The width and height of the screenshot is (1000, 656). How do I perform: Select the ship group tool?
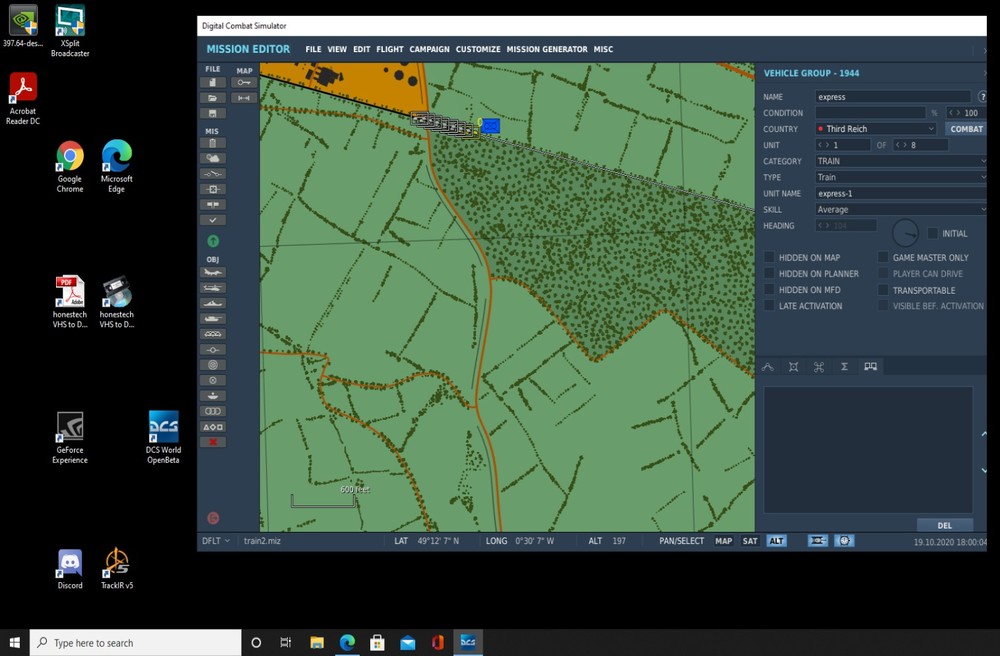tap(213, 303)
